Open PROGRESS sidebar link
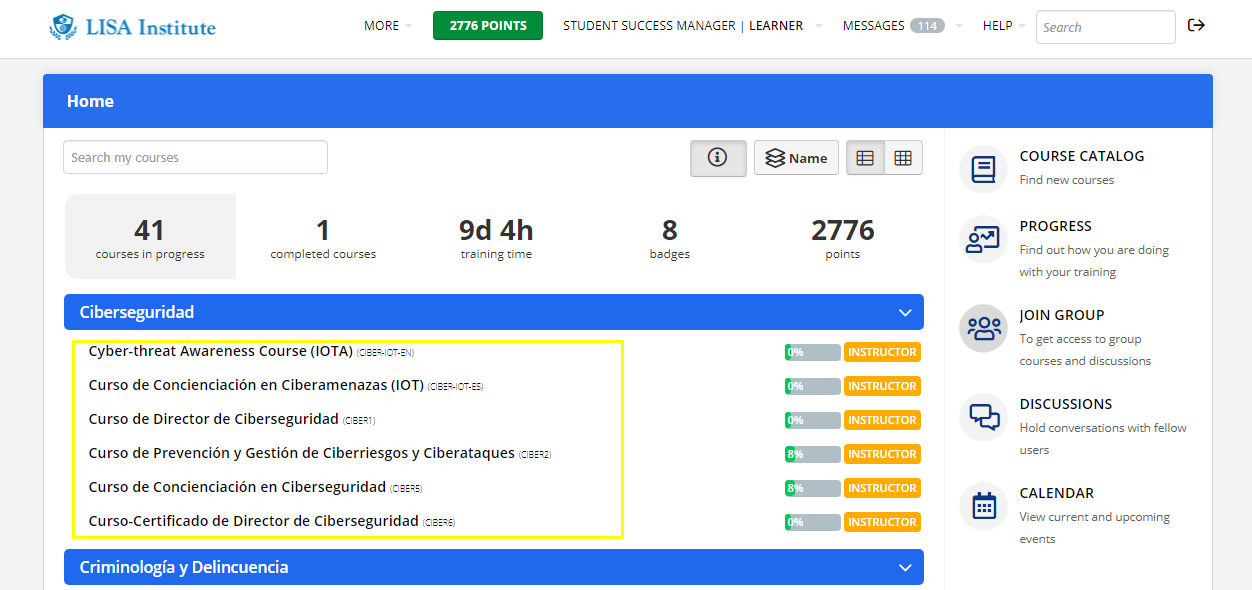 pos(1055,226)
